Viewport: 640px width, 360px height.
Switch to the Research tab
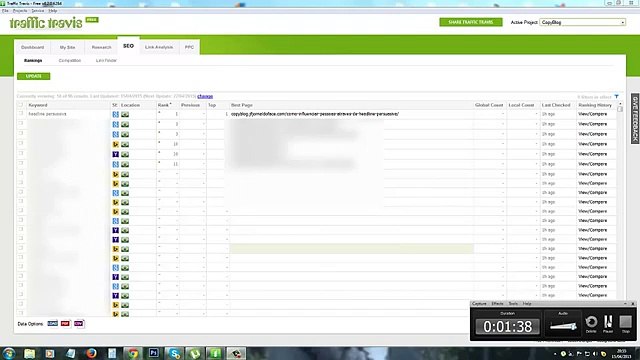pos(101,47)
